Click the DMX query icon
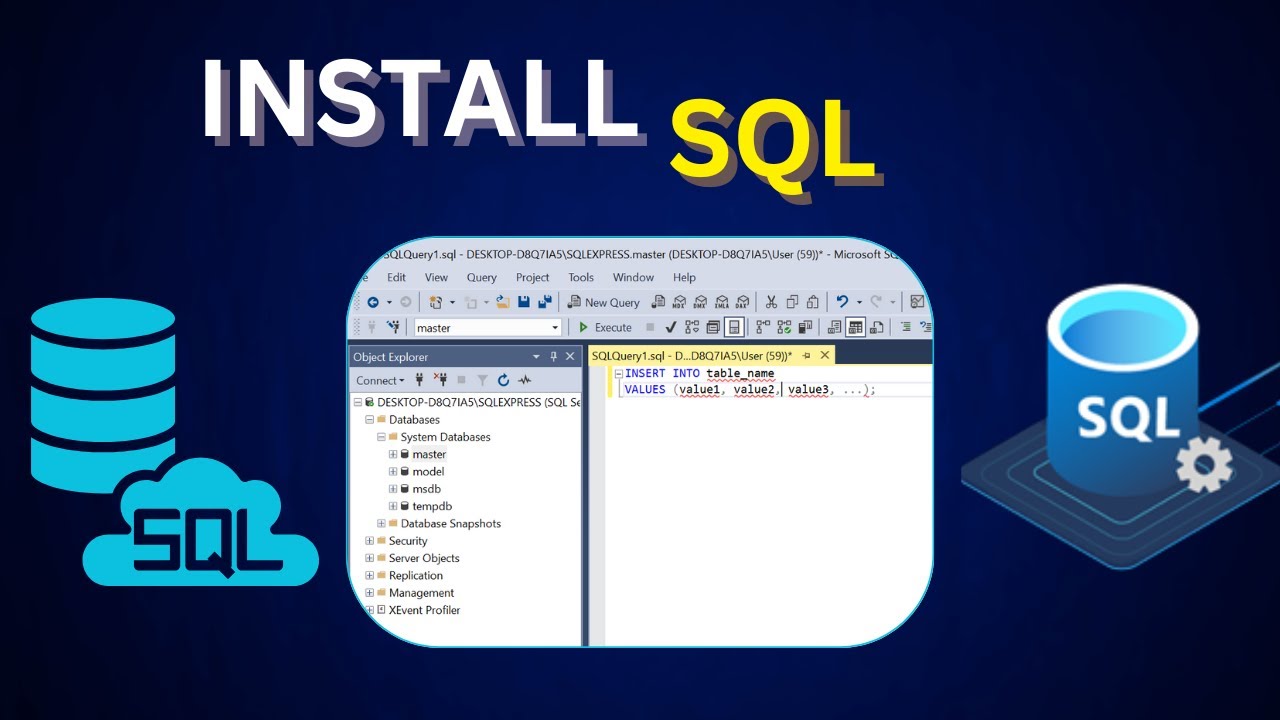The image size is (1280, 720). click(700, 302)
